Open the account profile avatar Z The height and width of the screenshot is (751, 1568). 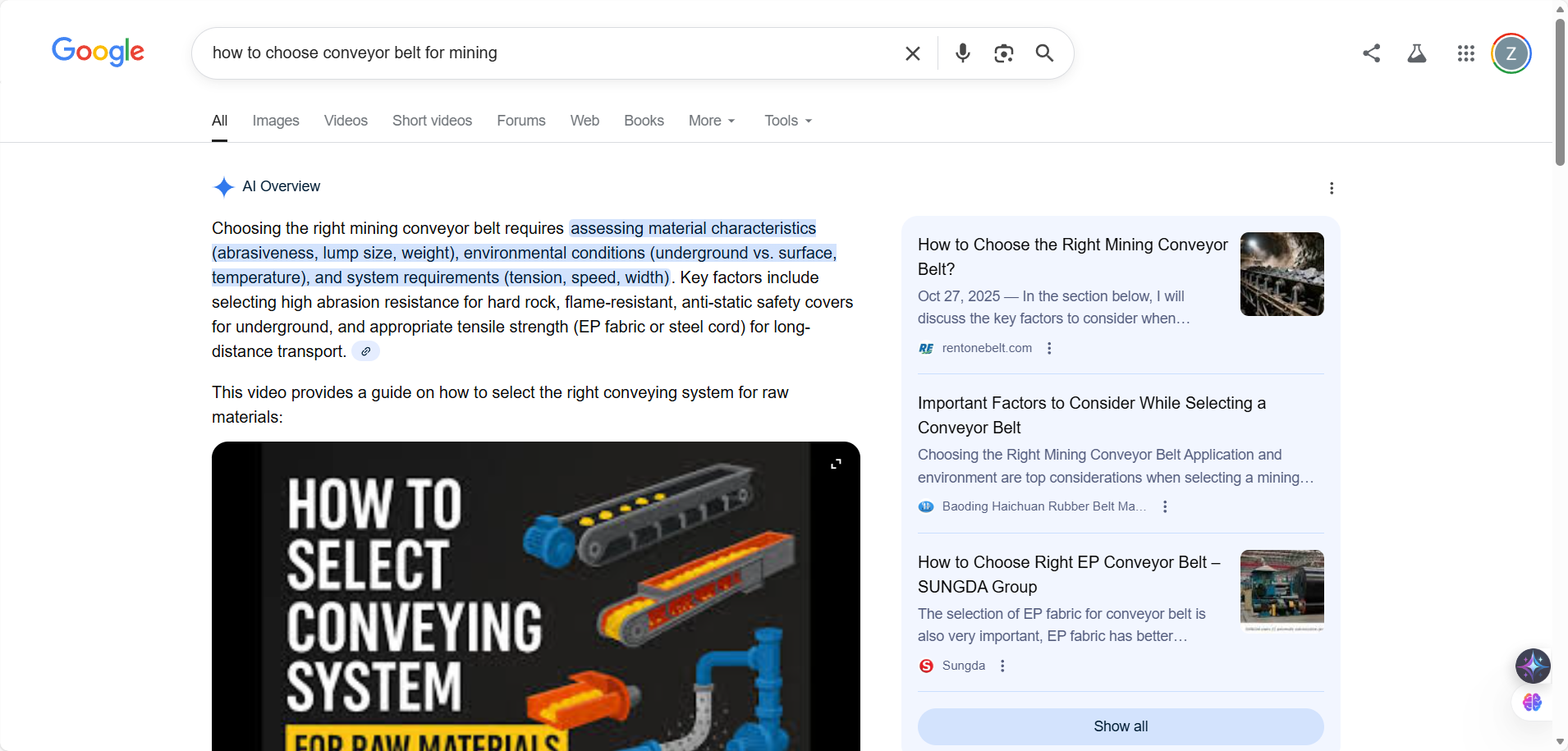click(x=1511, y=53)
